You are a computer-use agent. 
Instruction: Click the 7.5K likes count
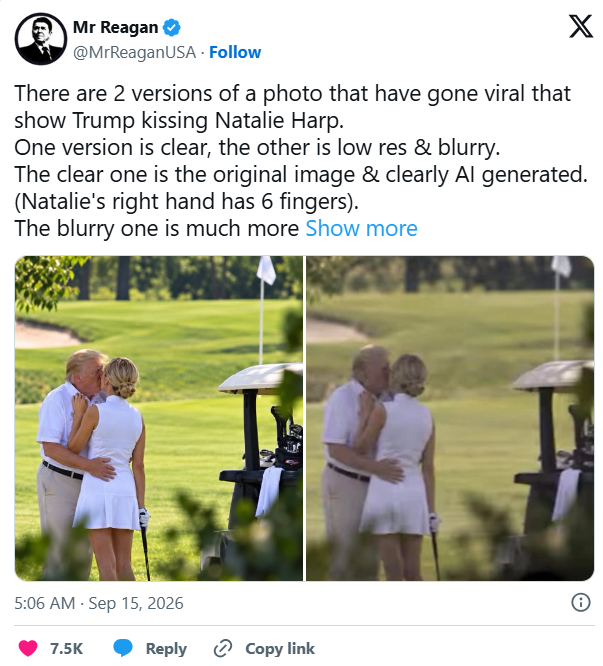(67, 649)
